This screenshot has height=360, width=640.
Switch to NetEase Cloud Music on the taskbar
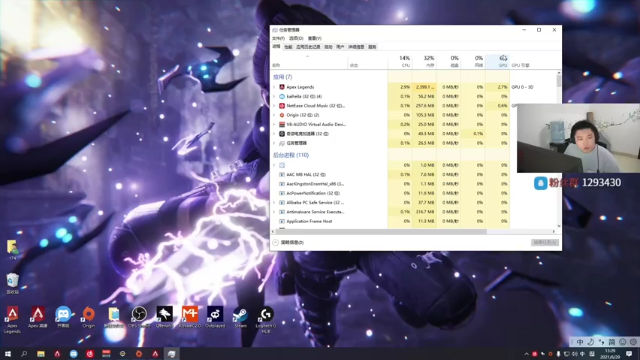point(90,353)
